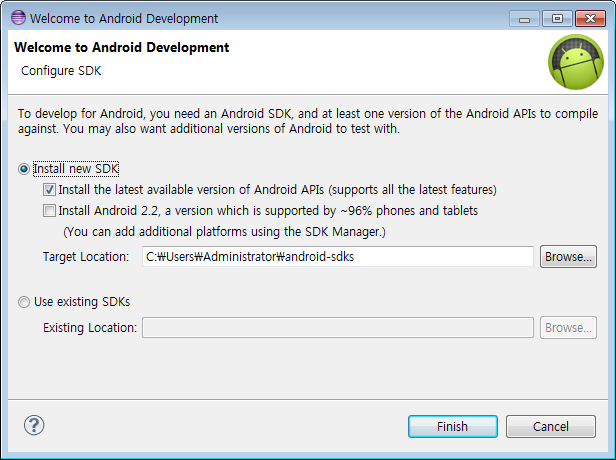Minimize the Welcome to Android Development window
This screenshot has width=616, height=460.
pos(524,18)
